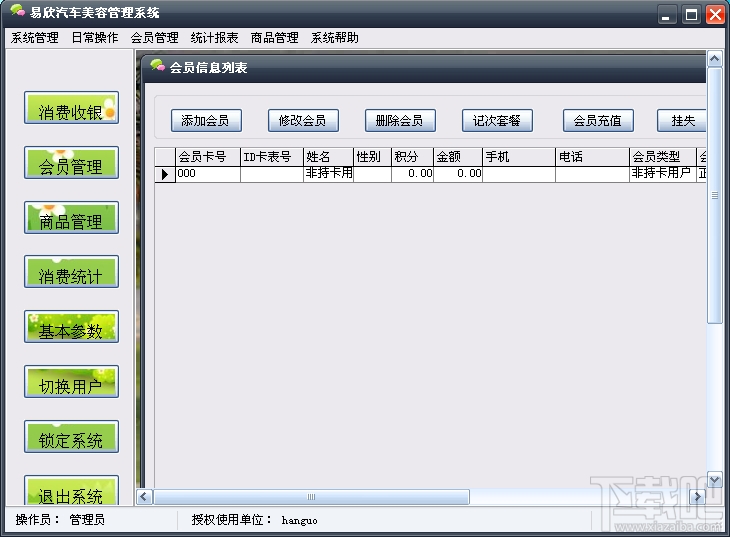The width and height of the screenshot is (730, 537).
Task: Click the 性别 column header
Action: point(372,157)
